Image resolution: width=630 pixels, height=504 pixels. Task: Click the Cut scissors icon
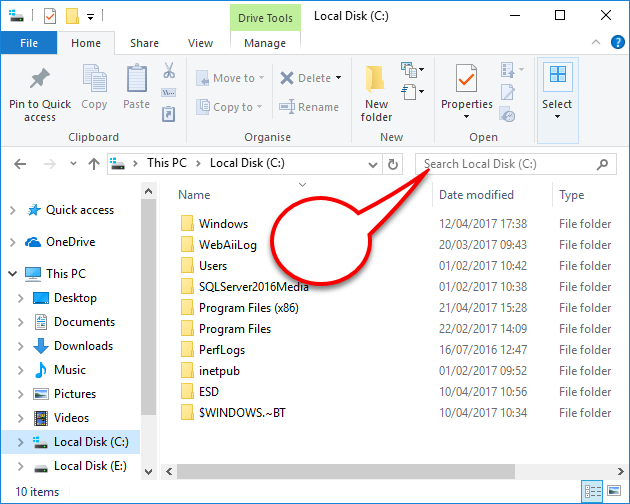(x=169, y=70)
